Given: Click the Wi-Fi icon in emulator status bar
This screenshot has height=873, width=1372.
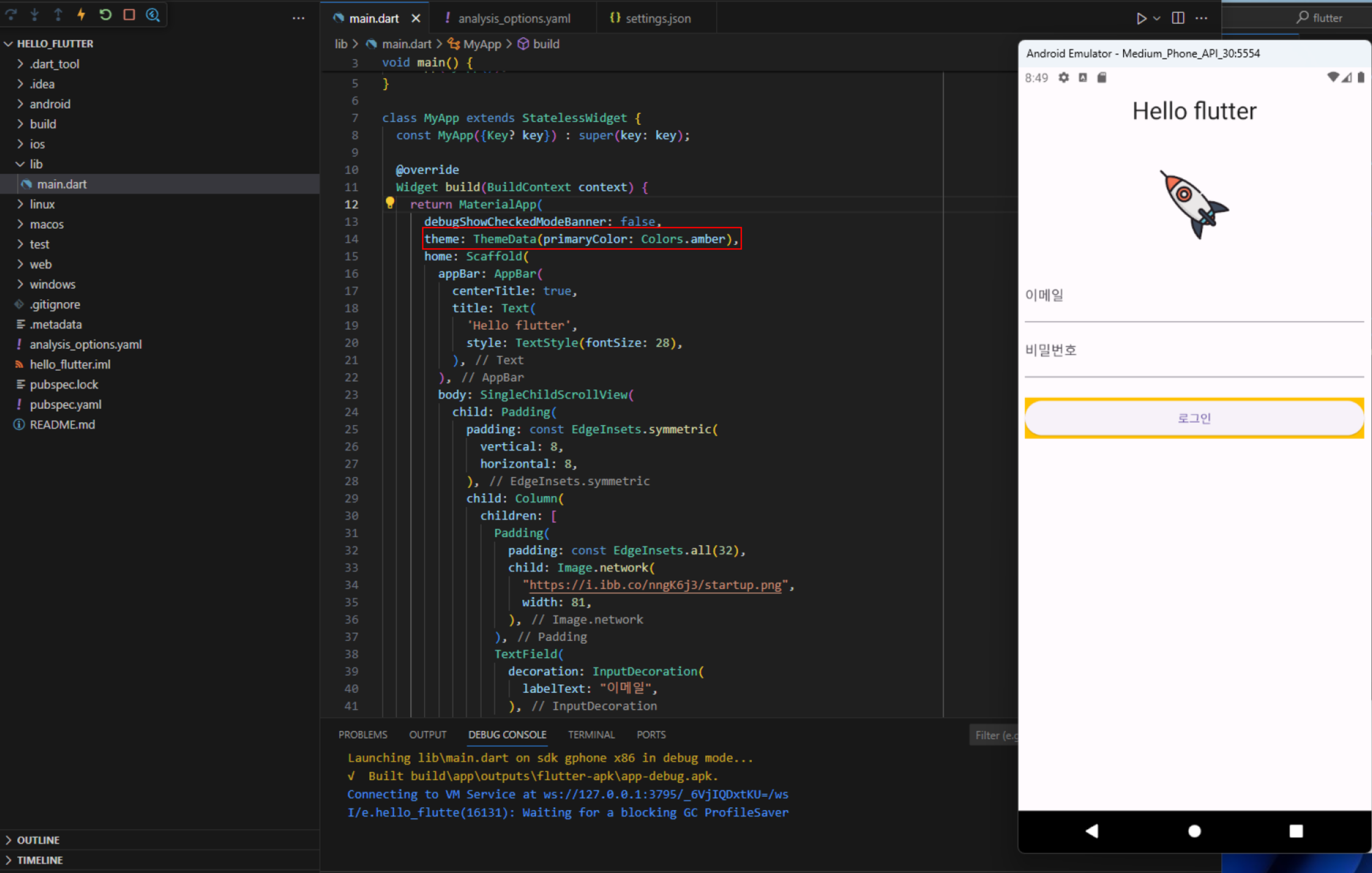Looking at the screenshot, I should (x=1333, y=77).
